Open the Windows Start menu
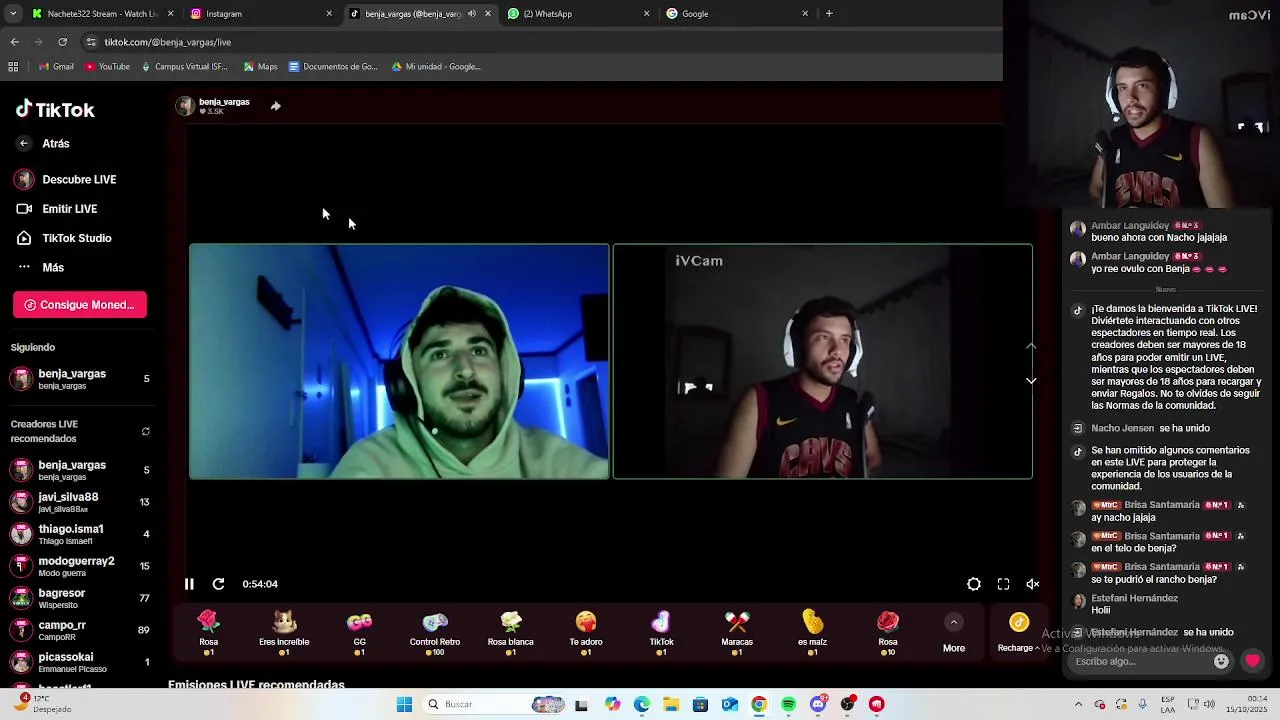1280x720 pixels. (404, 705)
